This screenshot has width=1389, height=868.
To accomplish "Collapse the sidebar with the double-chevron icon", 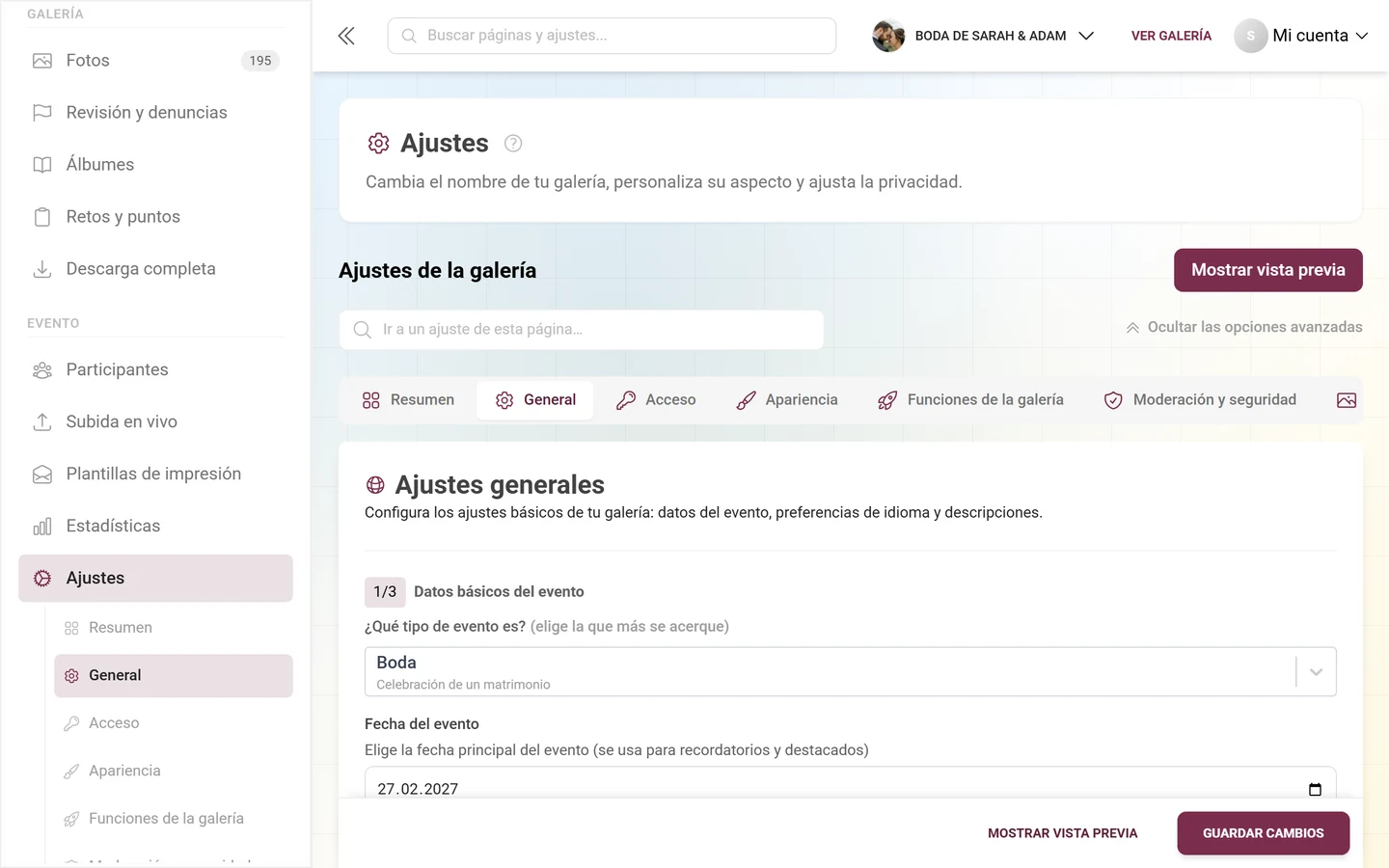I will coord(346,36).
